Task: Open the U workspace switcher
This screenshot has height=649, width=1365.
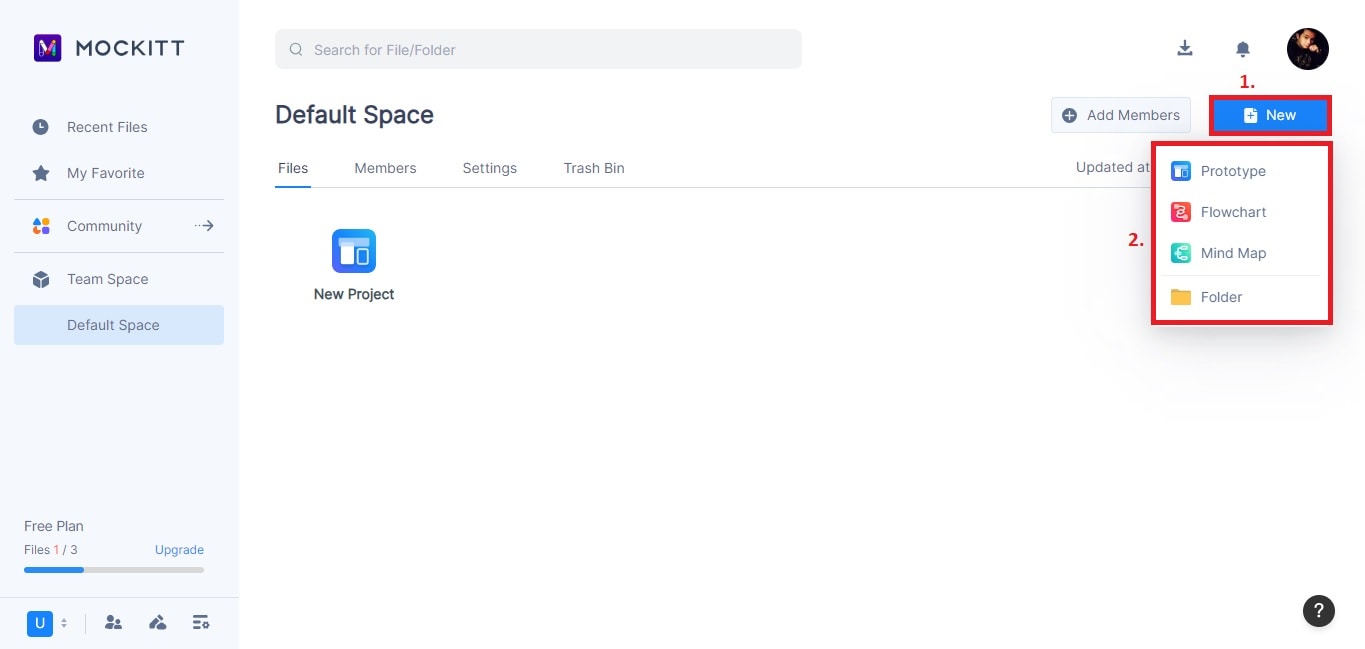Action: click(47, 623)
